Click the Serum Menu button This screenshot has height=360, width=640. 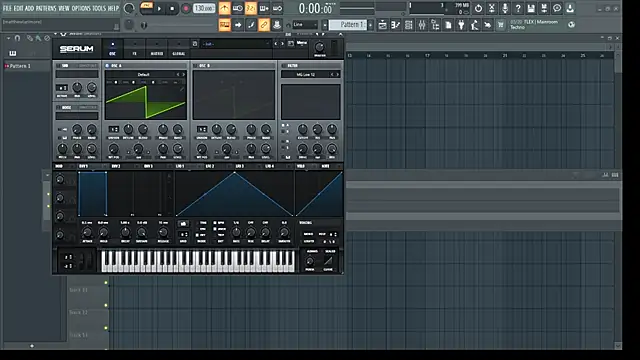pyautogui.click(x=302, y=43)
